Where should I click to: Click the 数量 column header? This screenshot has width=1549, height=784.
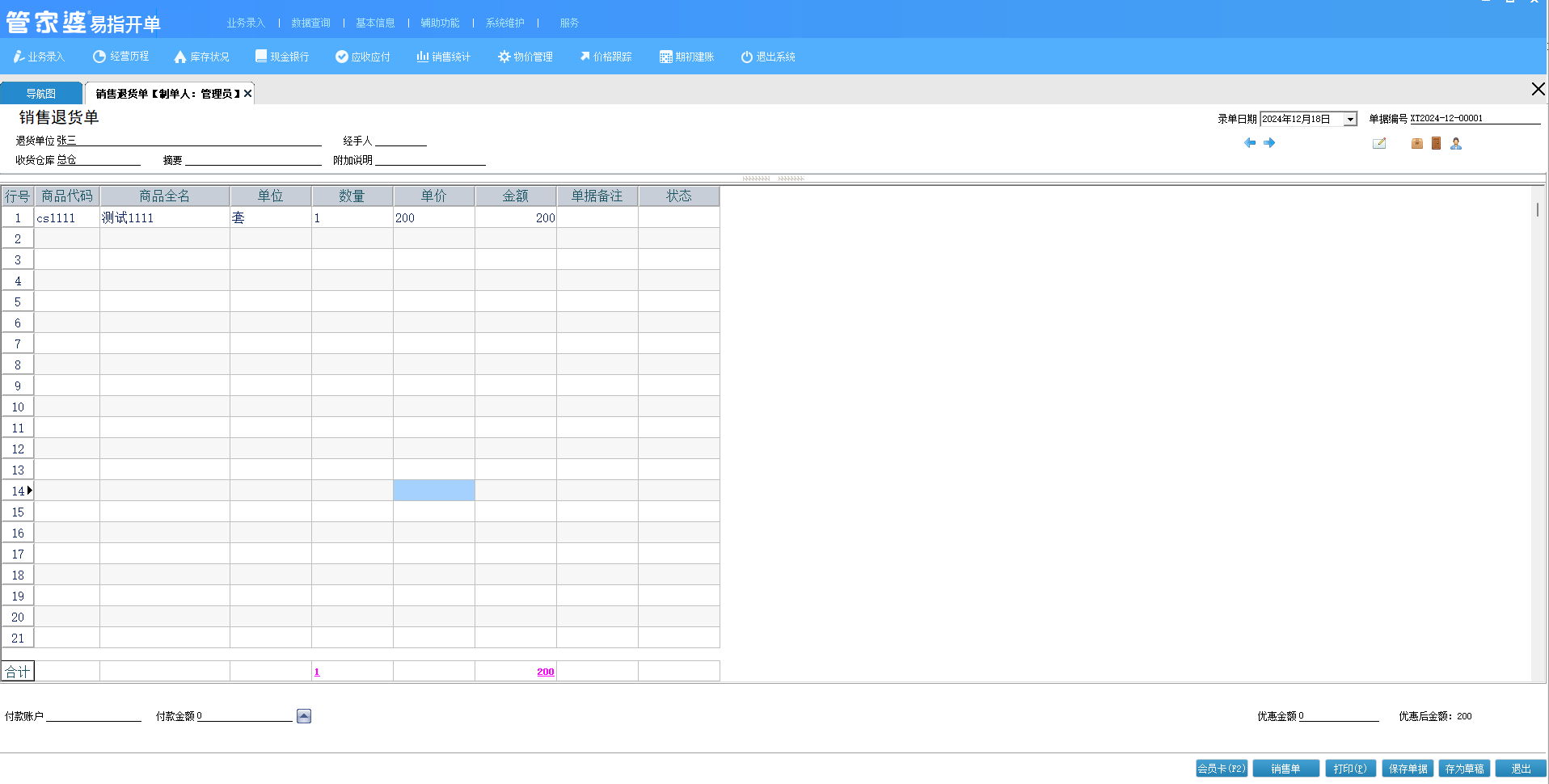pyautogui.click(x=352, y=196)
